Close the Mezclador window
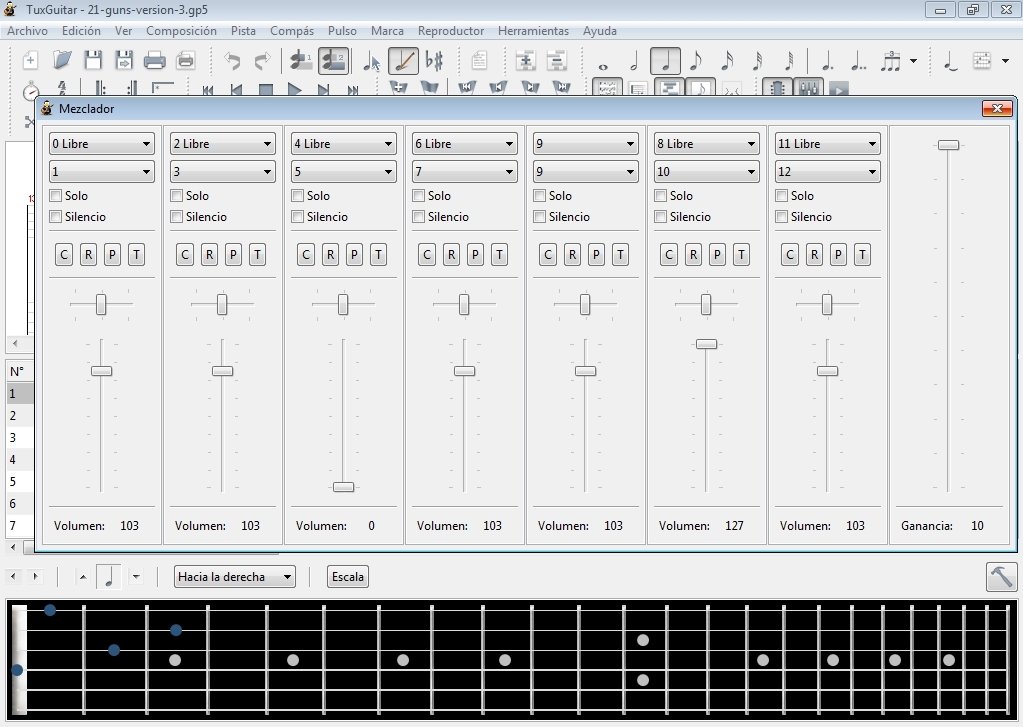This screenshot has height=727, width=1023. (997, 108)
